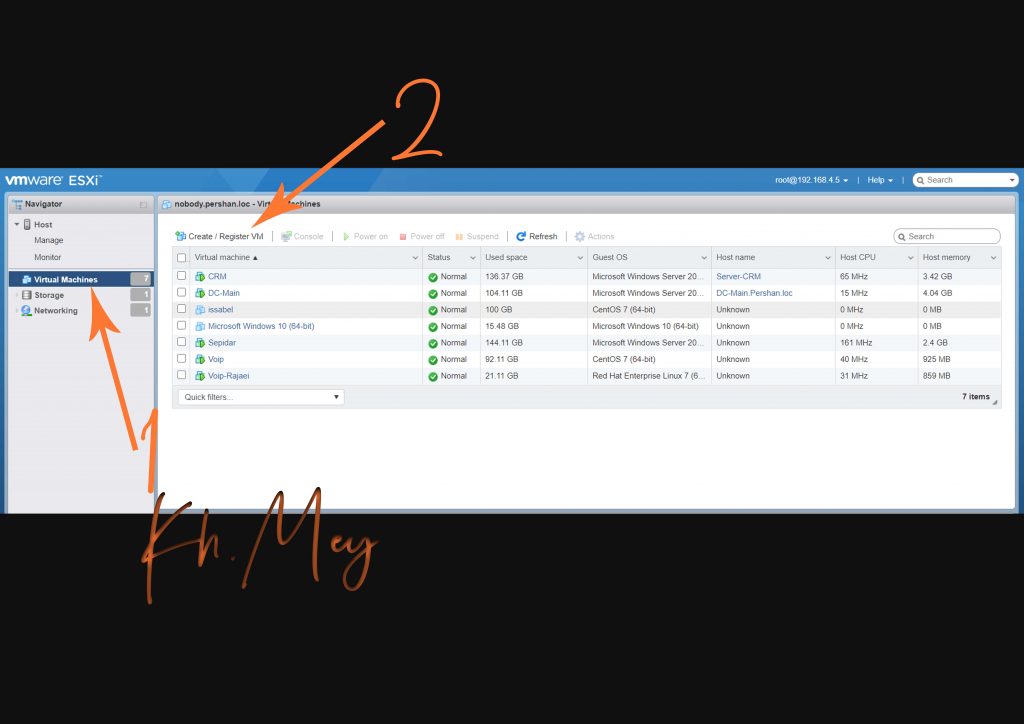Check the CRM row checkbox
The height and width of the screenshot is (724, 1024).
[182, 276]
